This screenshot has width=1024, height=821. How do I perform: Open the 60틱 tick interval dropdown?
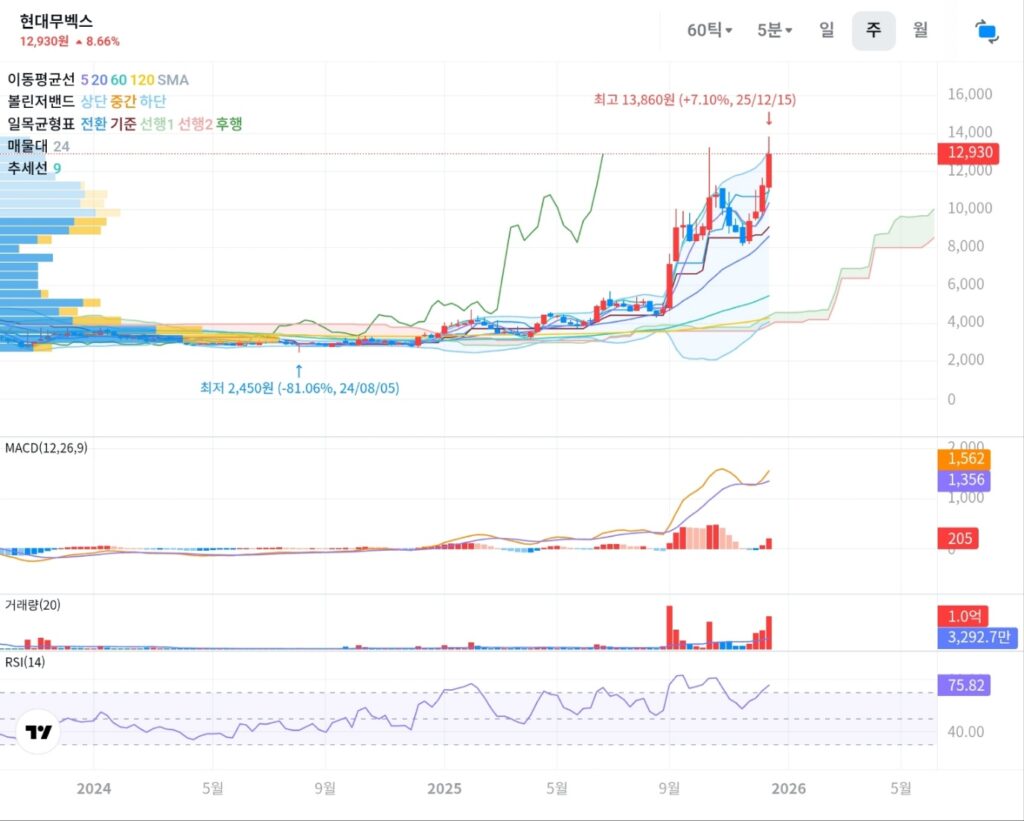(709, 30)
